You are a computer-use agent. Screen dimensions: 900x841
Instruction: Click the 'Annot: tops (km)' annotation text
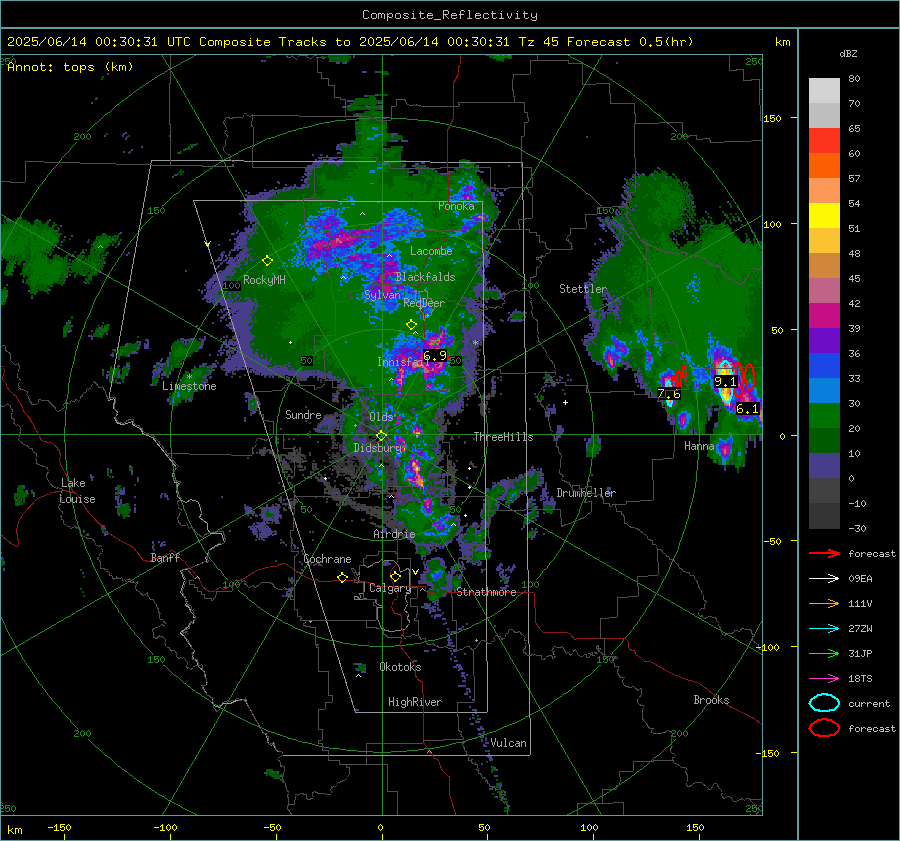[70, 67]
